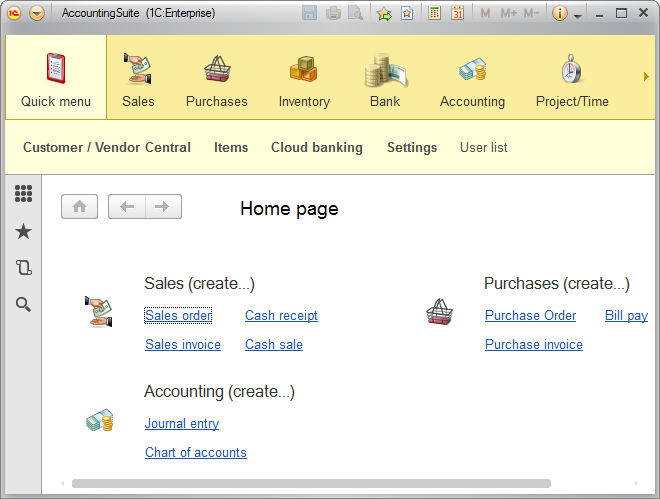Click the M- memory subtract button

(531, 13)
